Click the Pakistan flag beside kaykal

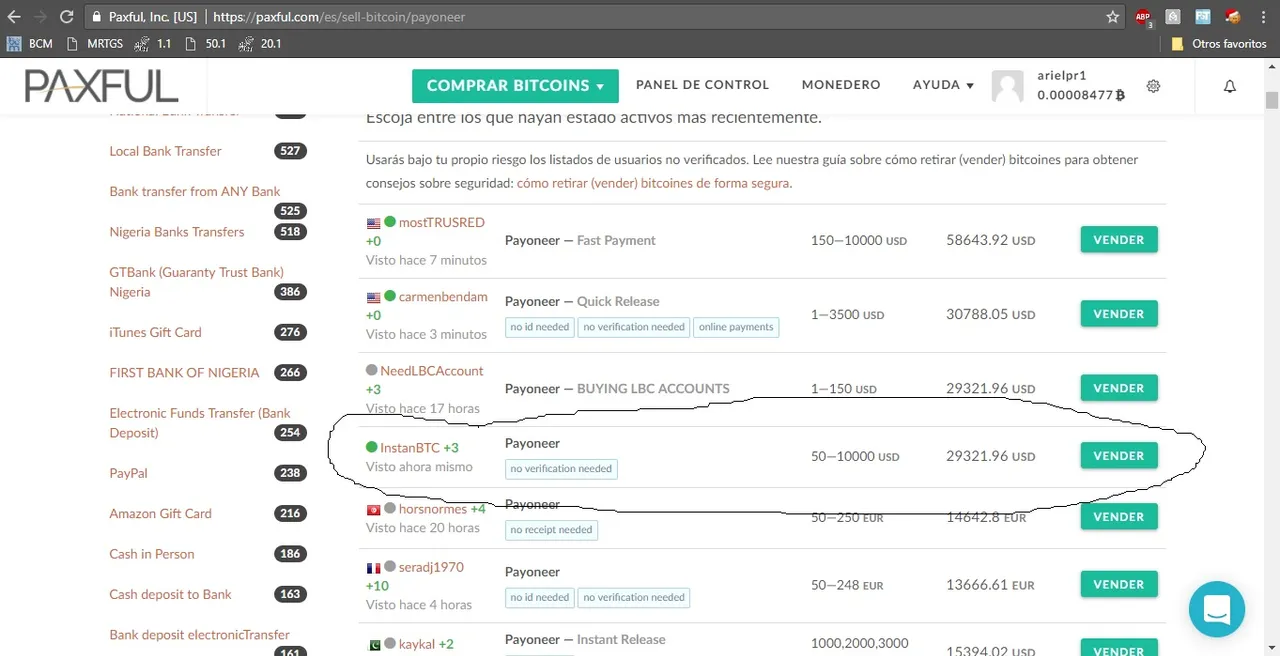[x=374, y=644]
